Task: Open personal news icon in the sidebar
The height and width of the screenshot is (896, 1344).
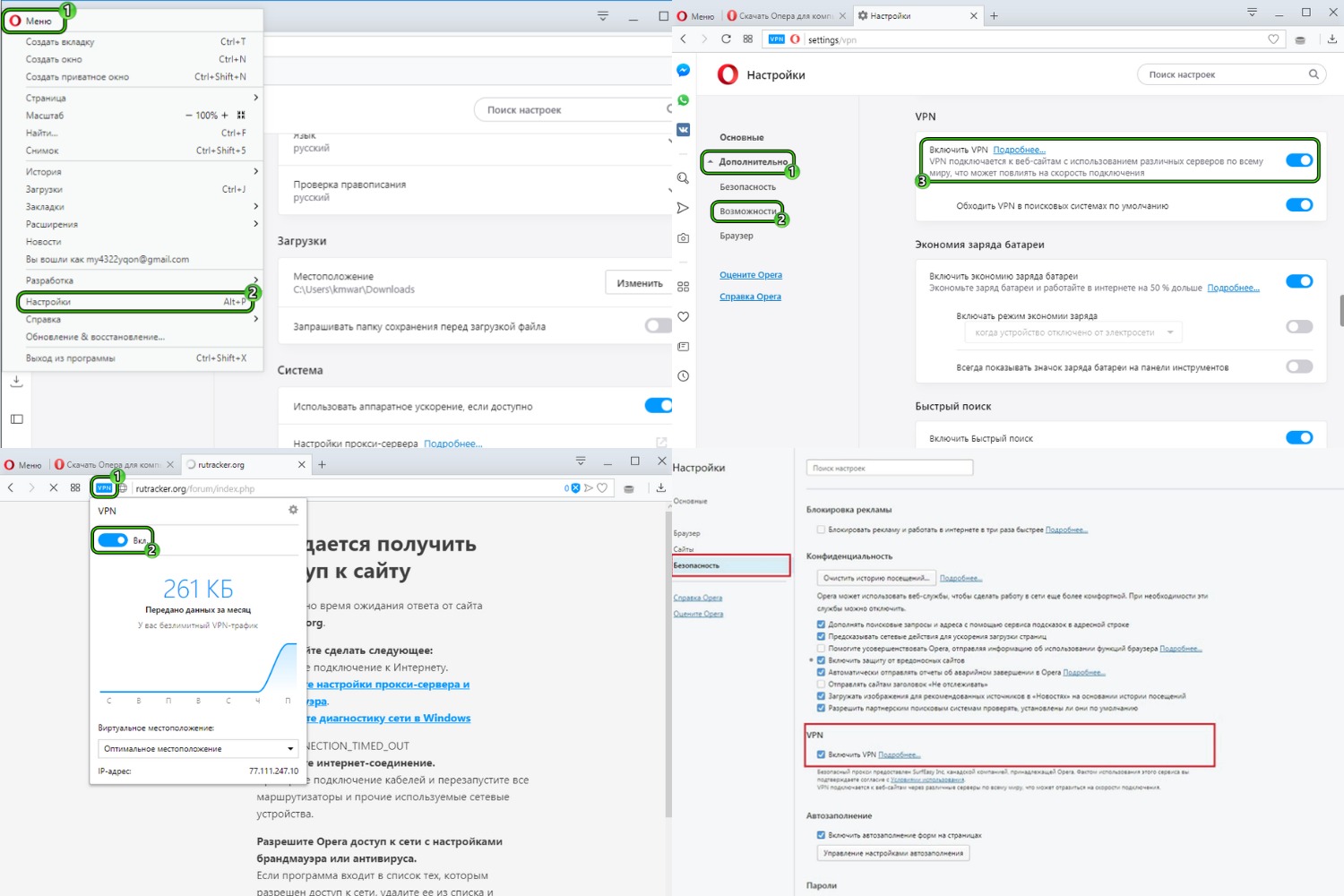Action: click(683, 346)
